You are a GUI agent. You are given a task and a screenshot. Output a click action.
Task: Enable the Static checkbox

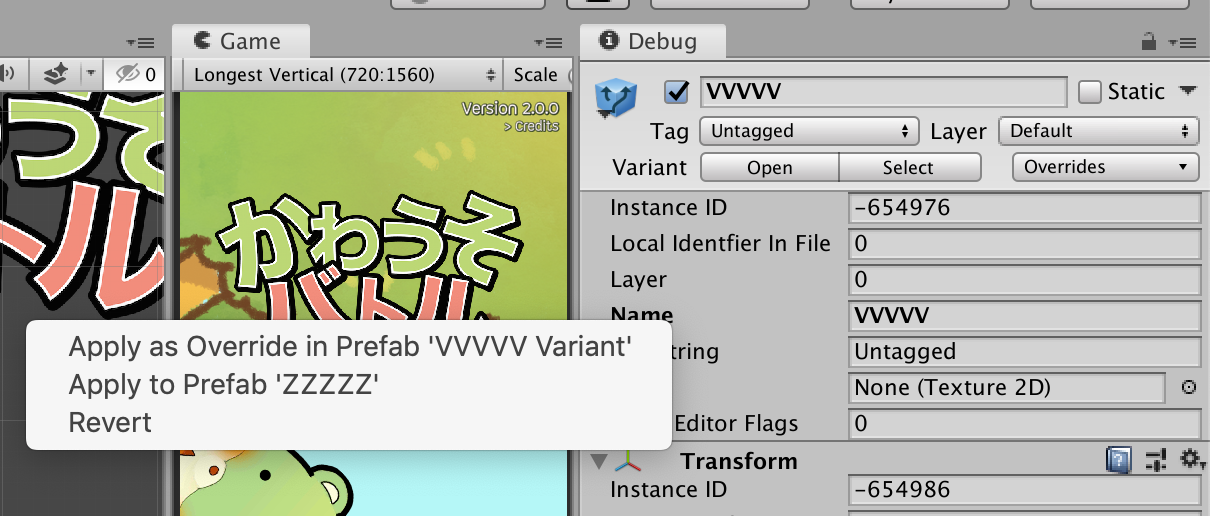click(1090, 92)
